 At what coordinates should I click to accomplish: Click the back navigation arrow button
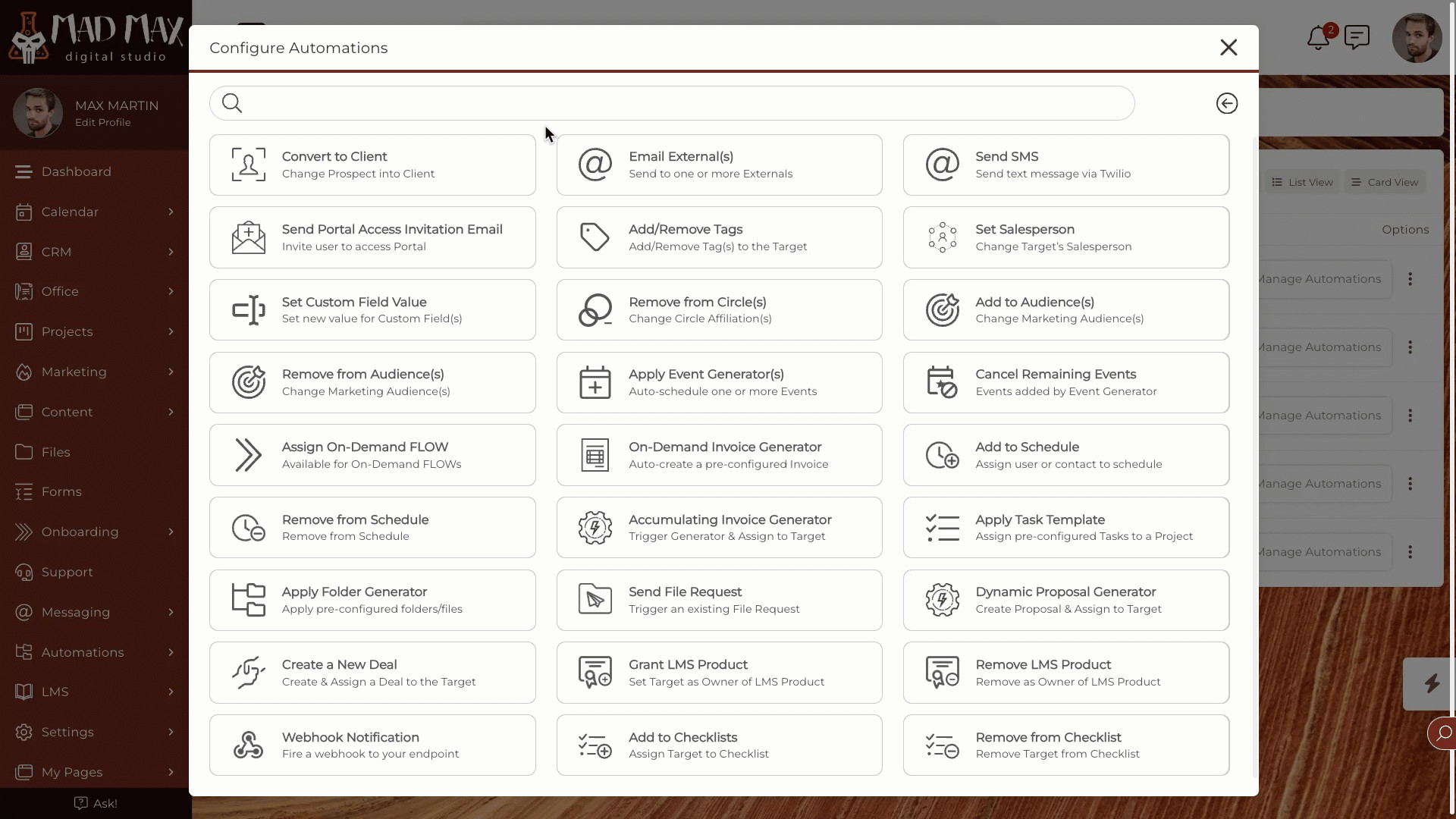pos(1226,103)
